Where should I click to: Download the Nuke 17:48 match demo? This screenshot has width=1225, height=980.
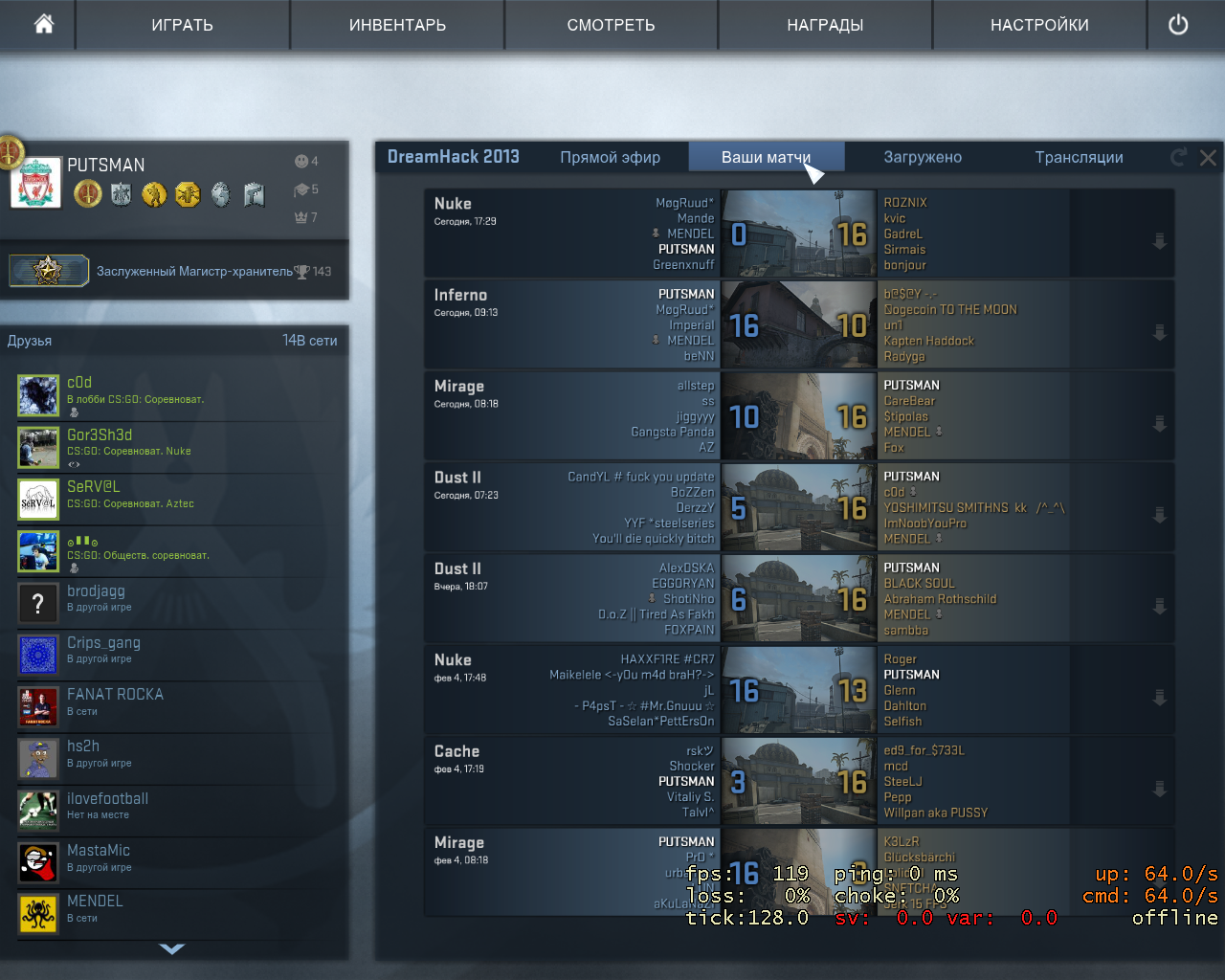click(1160, 698)
